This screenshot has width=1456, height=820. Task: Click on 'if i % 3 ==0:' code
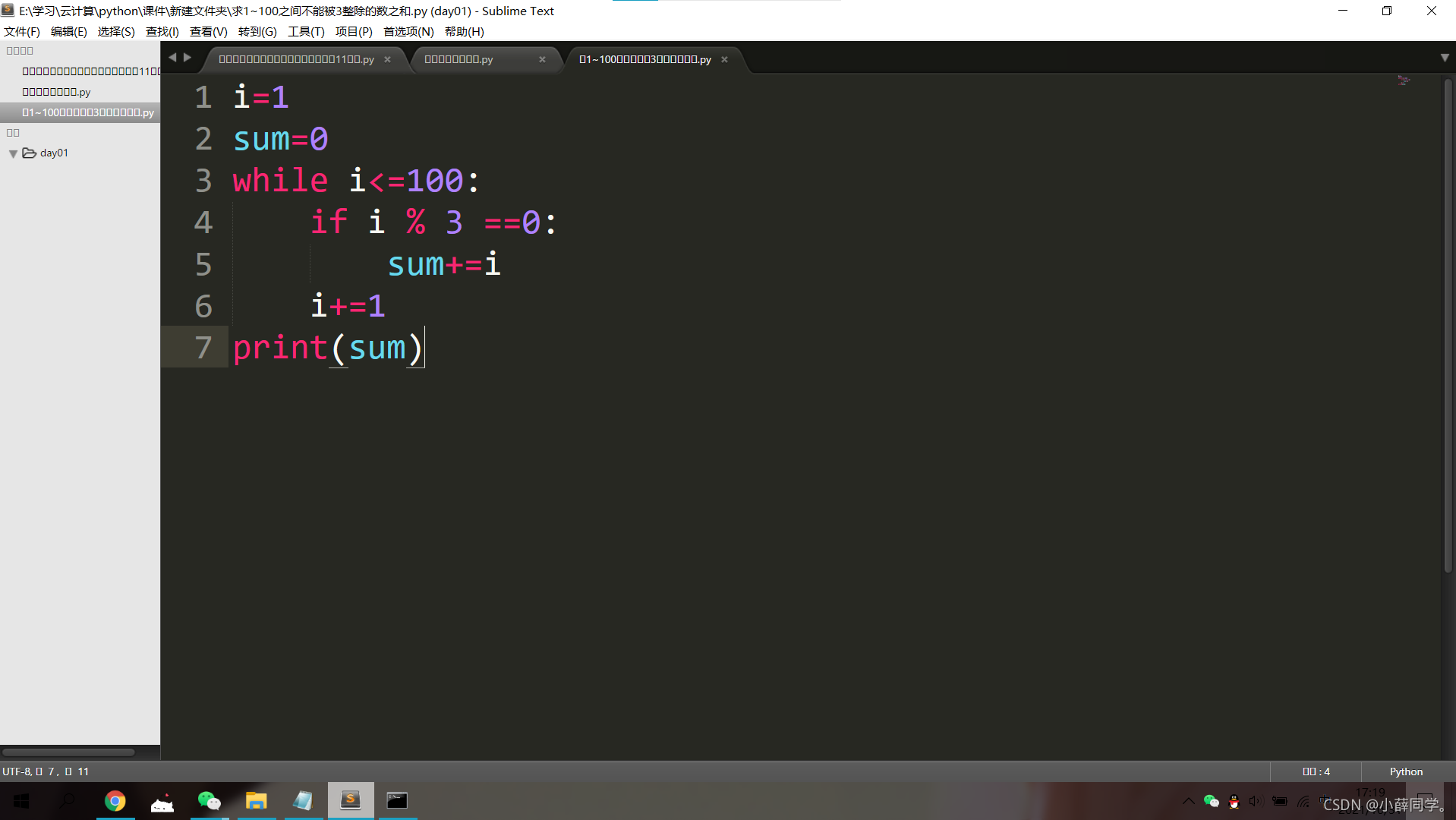click(433, 222)
